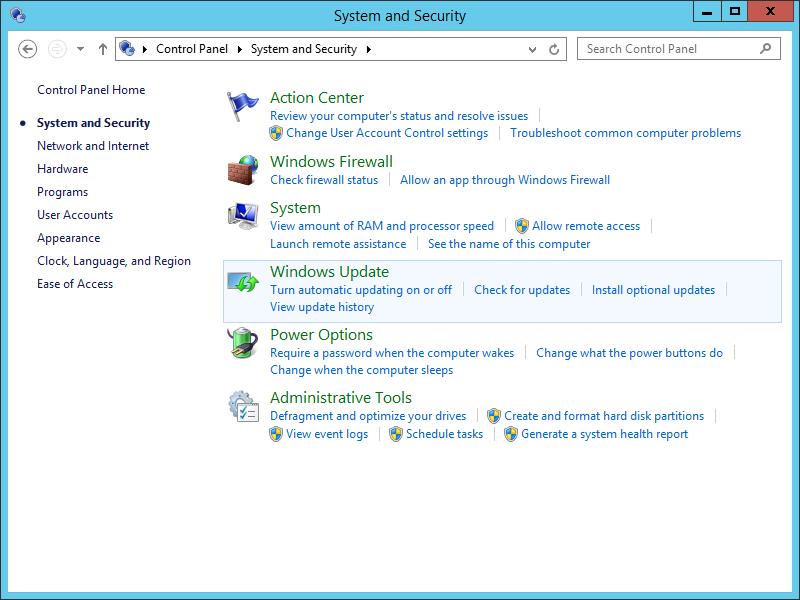Click shield icon beside Allow remote access
The width and height of the screenshot is (800, 600).
point(521,226)
